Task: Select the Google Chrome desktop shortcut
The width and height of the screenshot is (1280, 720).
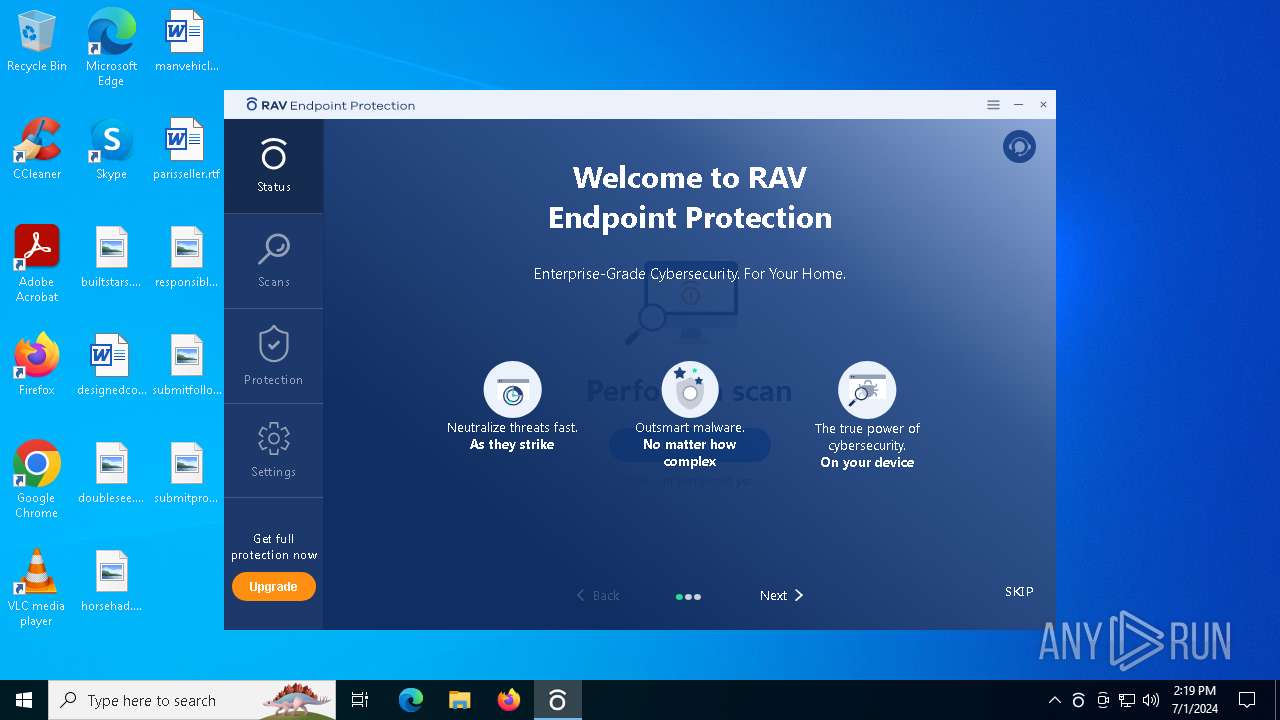Action: click(37, 479)
